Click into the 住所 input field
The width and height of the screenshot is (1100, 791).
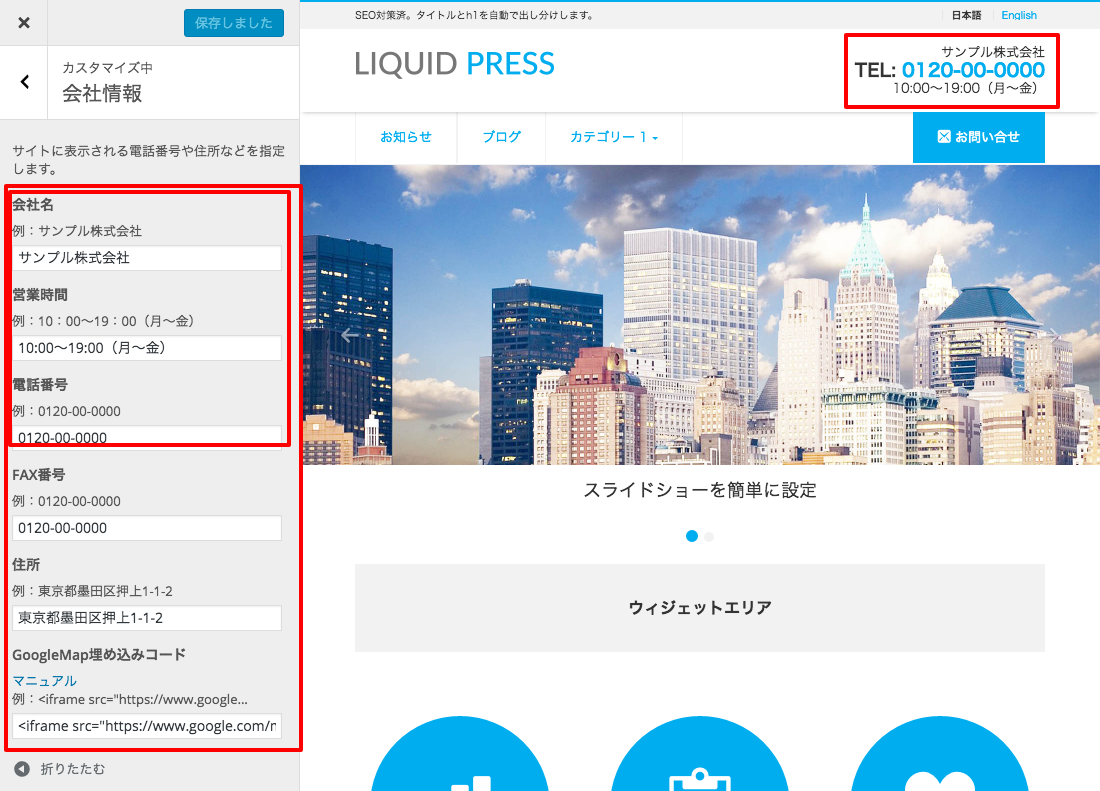point(147,618)
